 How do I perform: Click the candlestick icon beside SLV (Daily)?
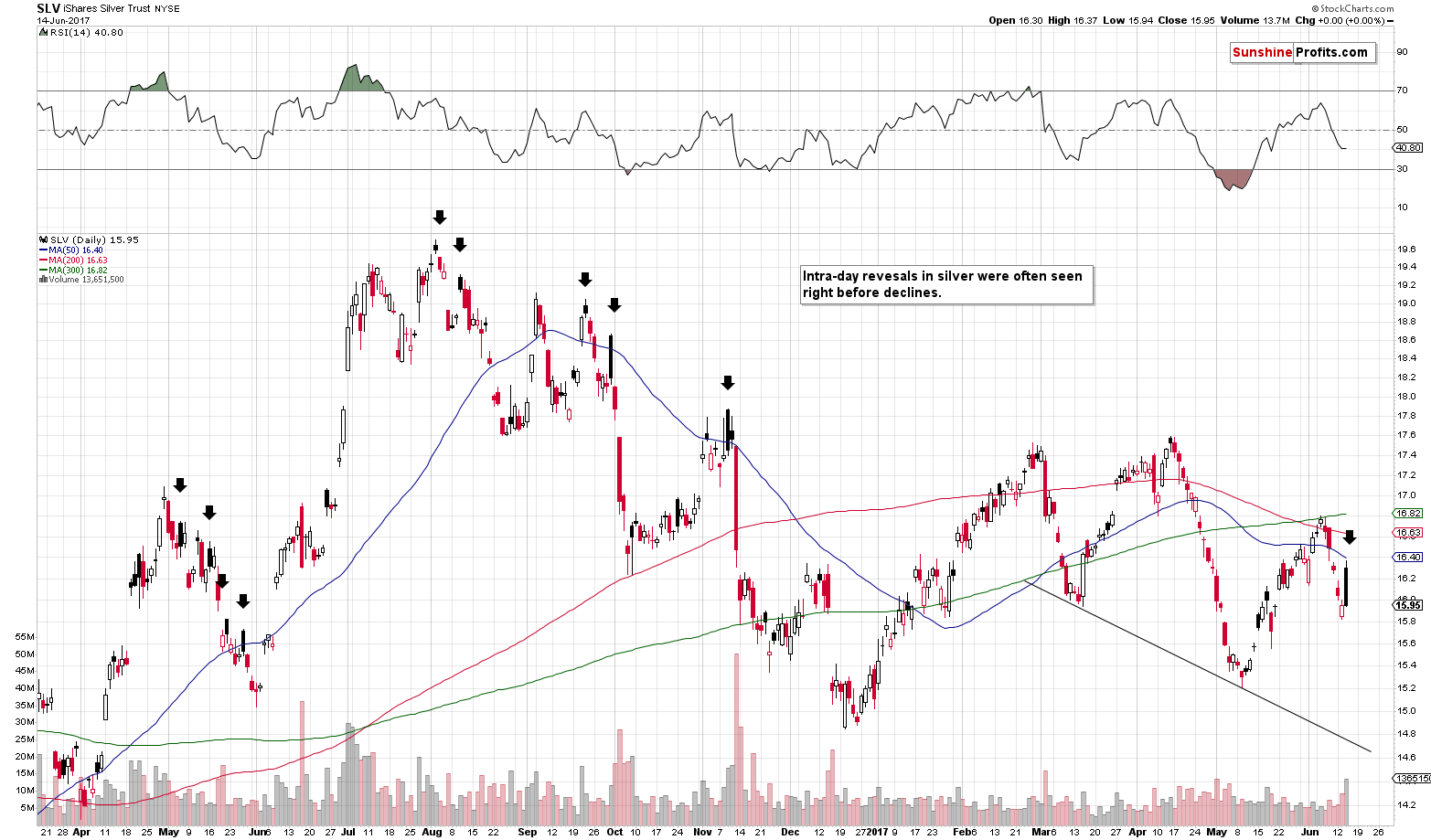pos(43,240)
